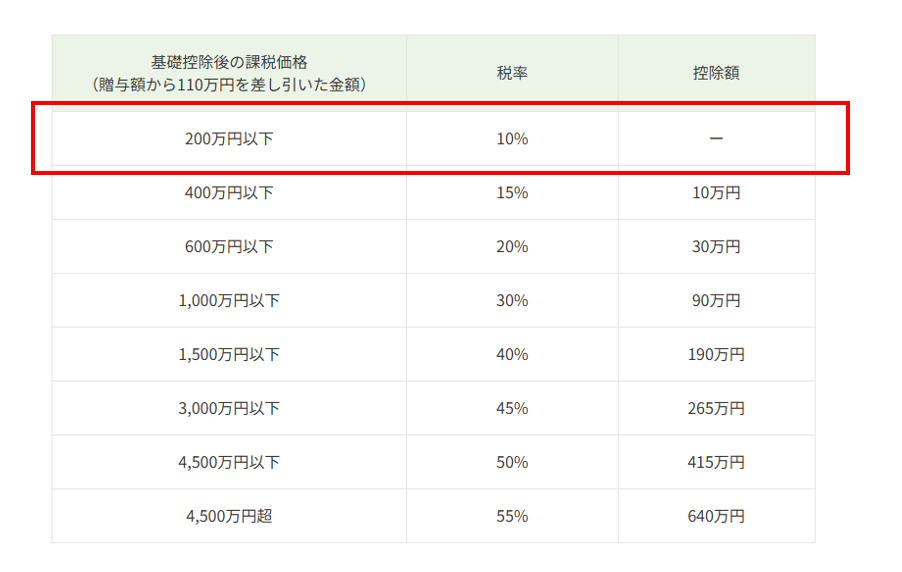Click the 30万円 deduction cell

(x=716, y=247)
